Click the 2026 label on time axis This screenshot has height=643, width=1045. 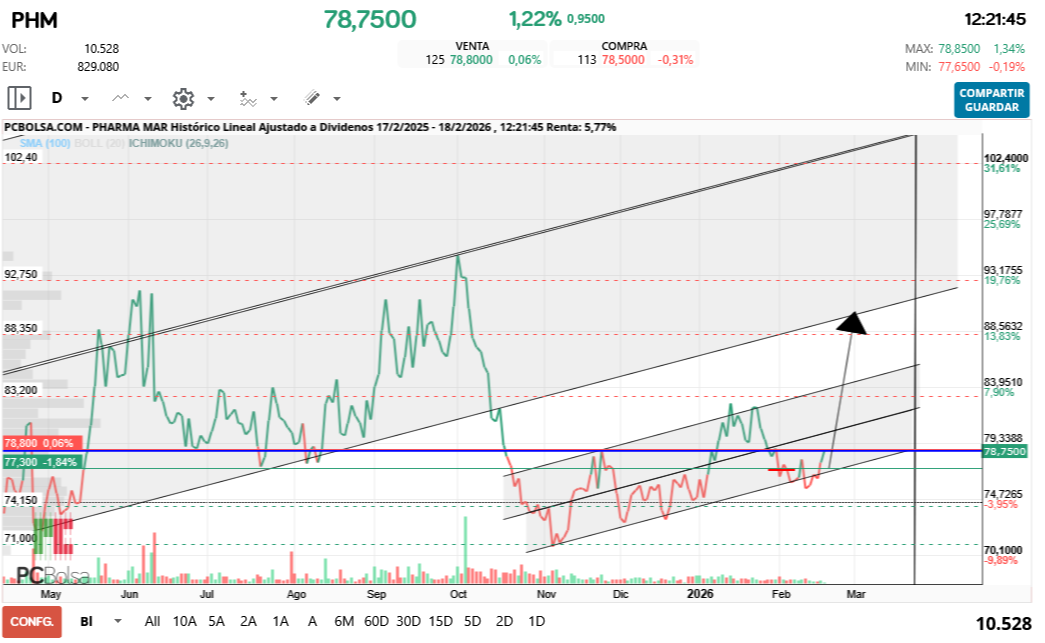coord(700,593)
